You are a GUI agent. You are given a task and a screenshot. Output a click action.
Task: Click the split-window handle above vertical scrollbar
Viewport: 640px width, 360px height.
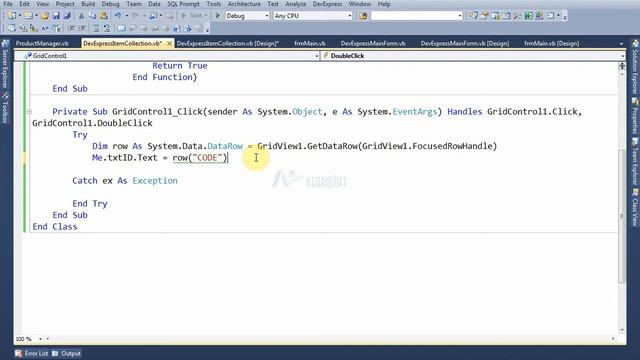pos(622,66)
